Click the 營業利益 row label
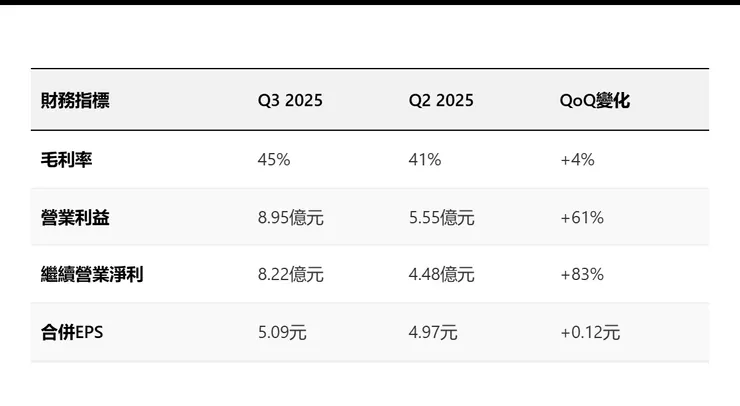The height and width of the screenshot is (406, 740). (x=75, y=217)
